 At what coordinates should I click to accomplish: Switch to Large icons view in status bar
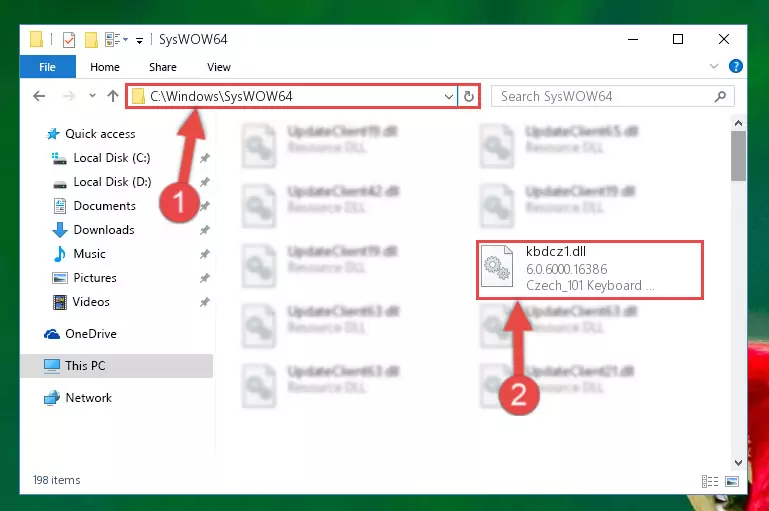tap(732, 482)
